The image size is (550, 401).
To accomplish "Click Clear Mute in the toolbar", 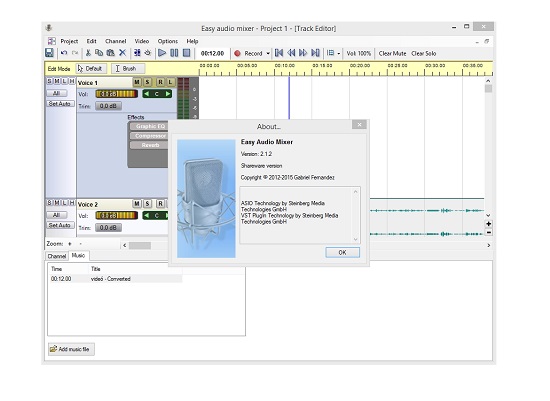I will pyautogui.click(x=392, y=53).
